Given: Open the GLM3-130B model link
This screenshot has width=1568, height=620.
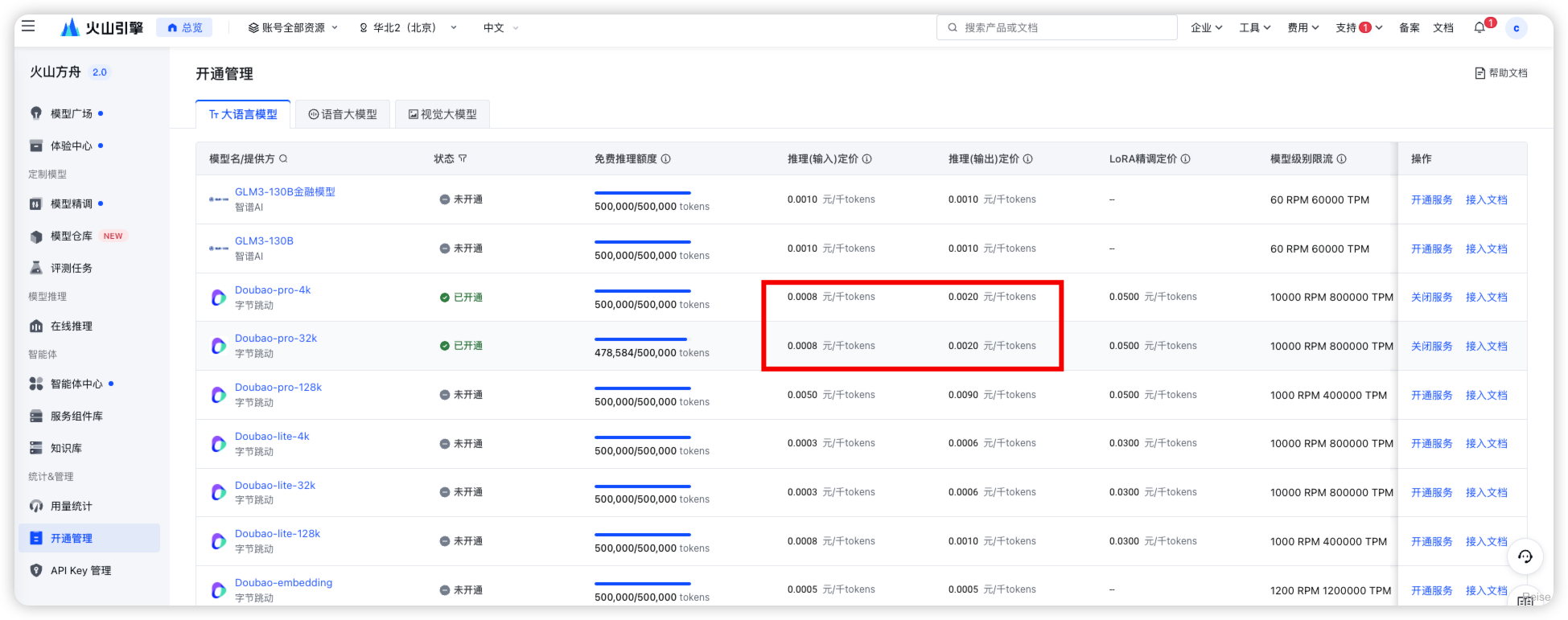Looking at the screenshot, I should (x=264, y=241).
